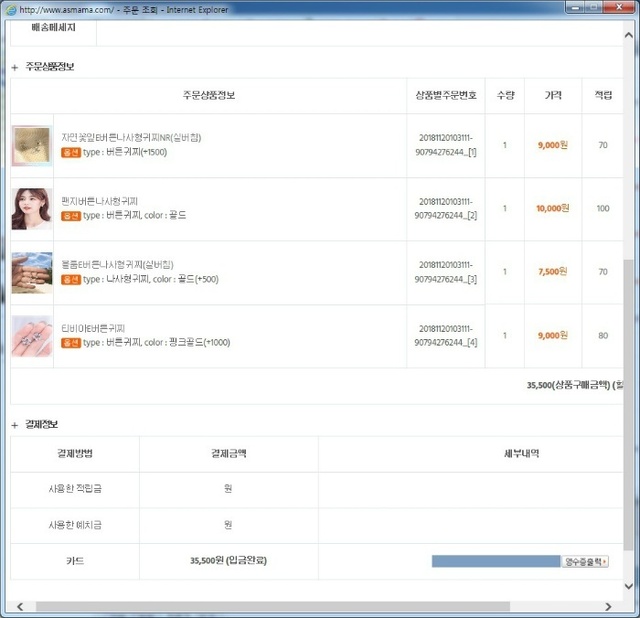Collapse the 결제정보 section plus icon
This screenshot has height=618, width=640.
tap(15, 425)
